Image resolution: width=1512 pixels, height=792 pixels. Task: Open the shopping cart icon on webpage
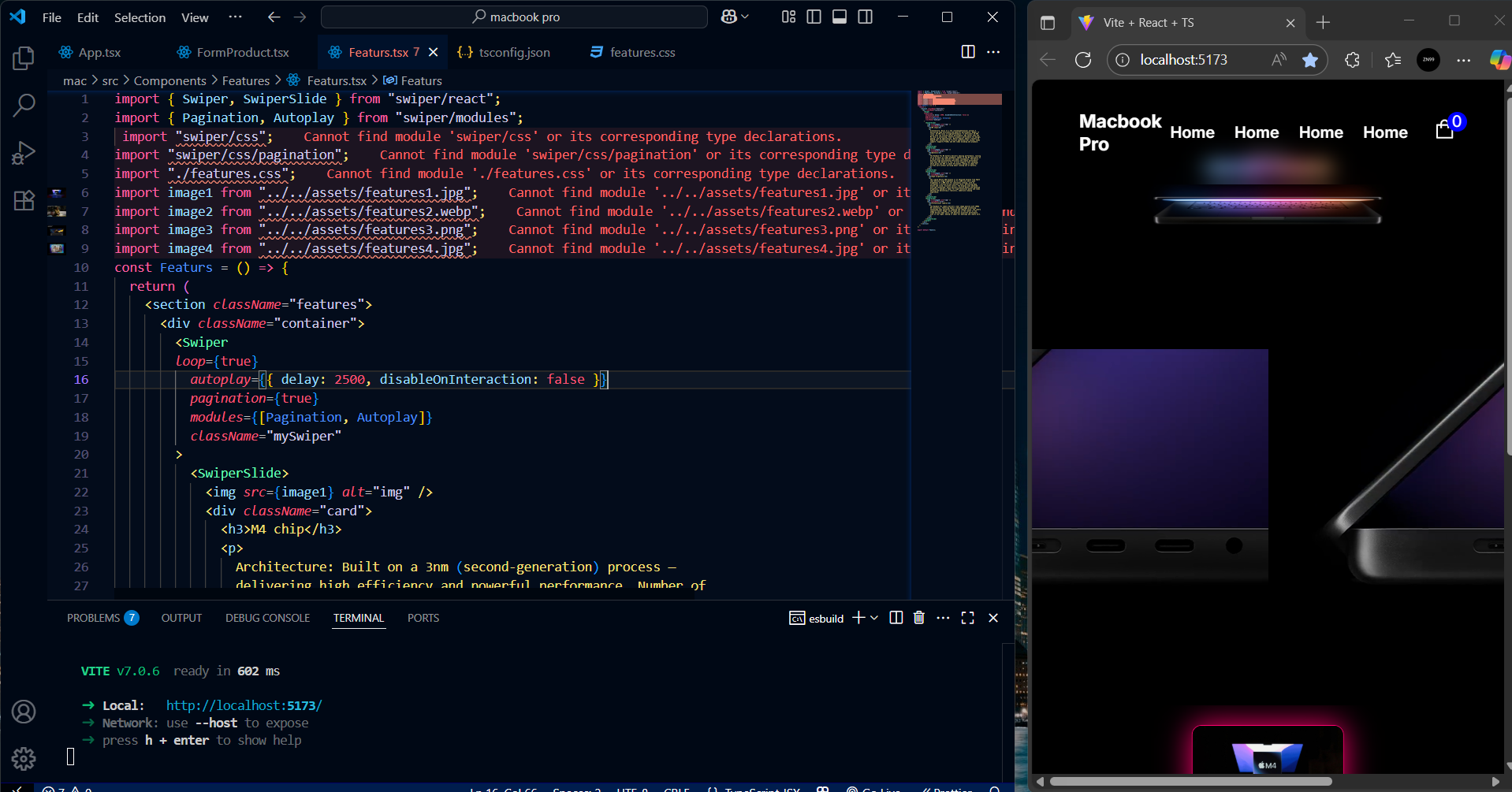point(1444,129)
